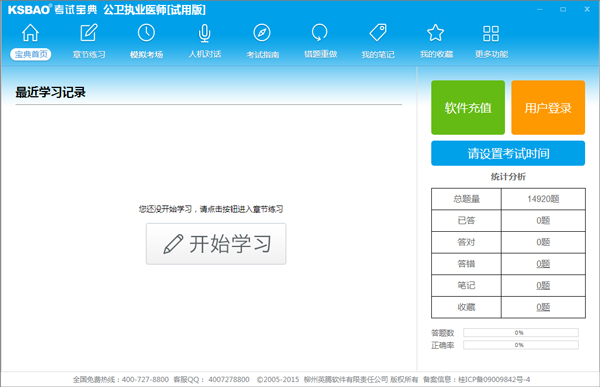This screenshot has width=600, height=387.
Task: Click the 客服QQ 4007278800 text
Action: 211,379
